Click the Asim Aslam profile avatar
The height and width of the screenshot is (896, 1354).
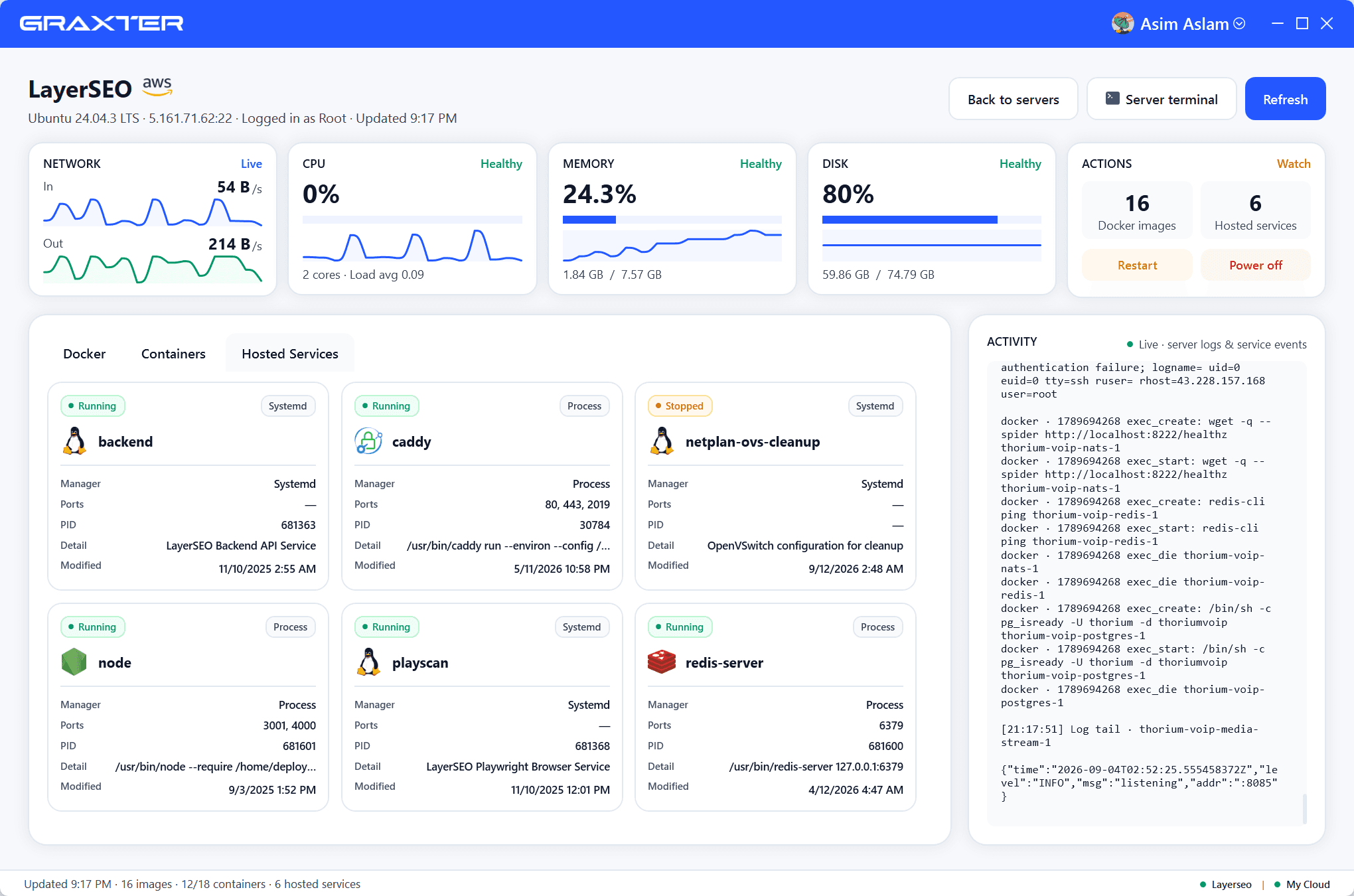(1122, 24)
